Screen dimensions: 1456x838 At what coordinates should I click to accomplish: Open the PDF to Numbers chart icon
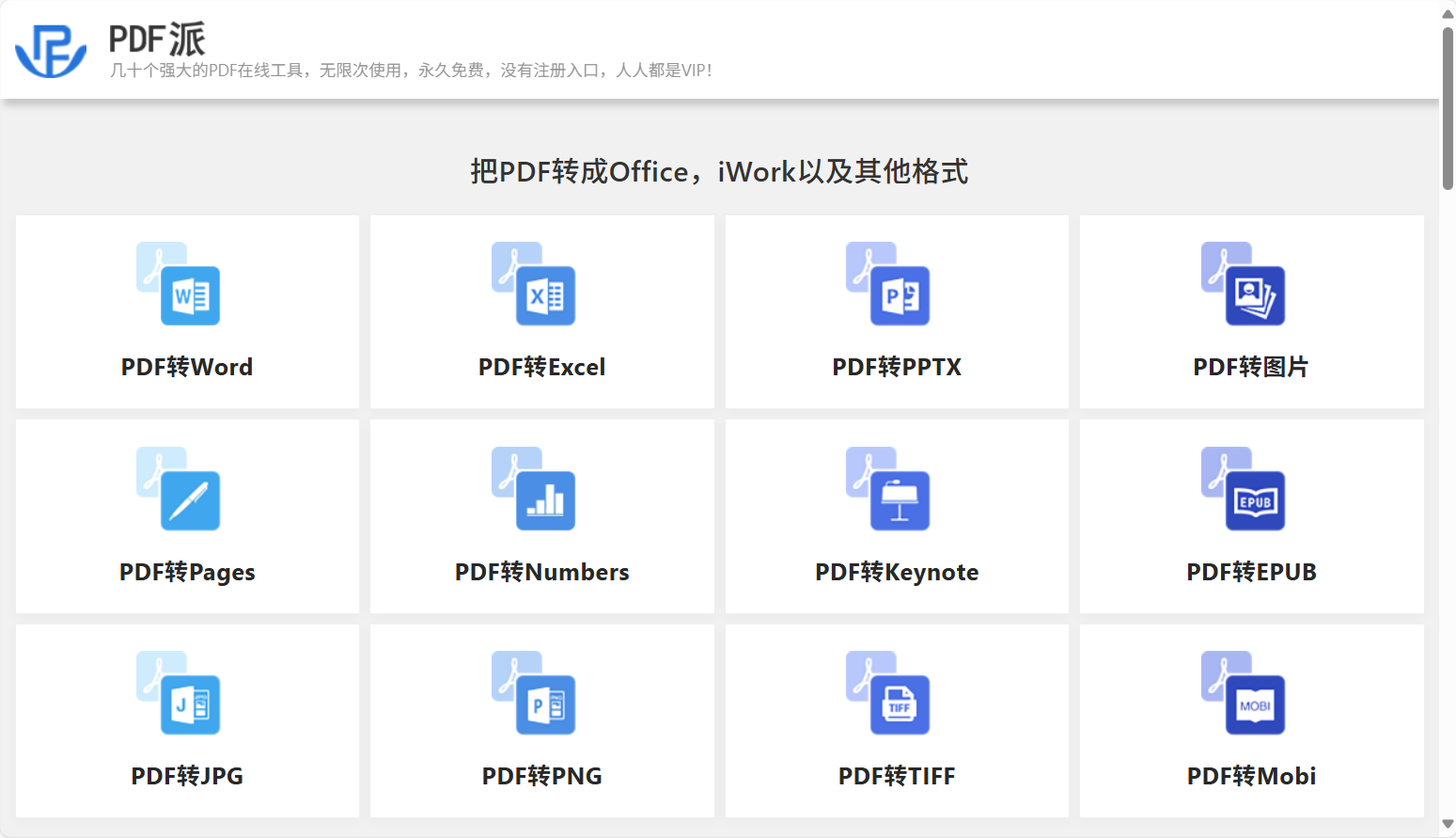pos(533,489)
